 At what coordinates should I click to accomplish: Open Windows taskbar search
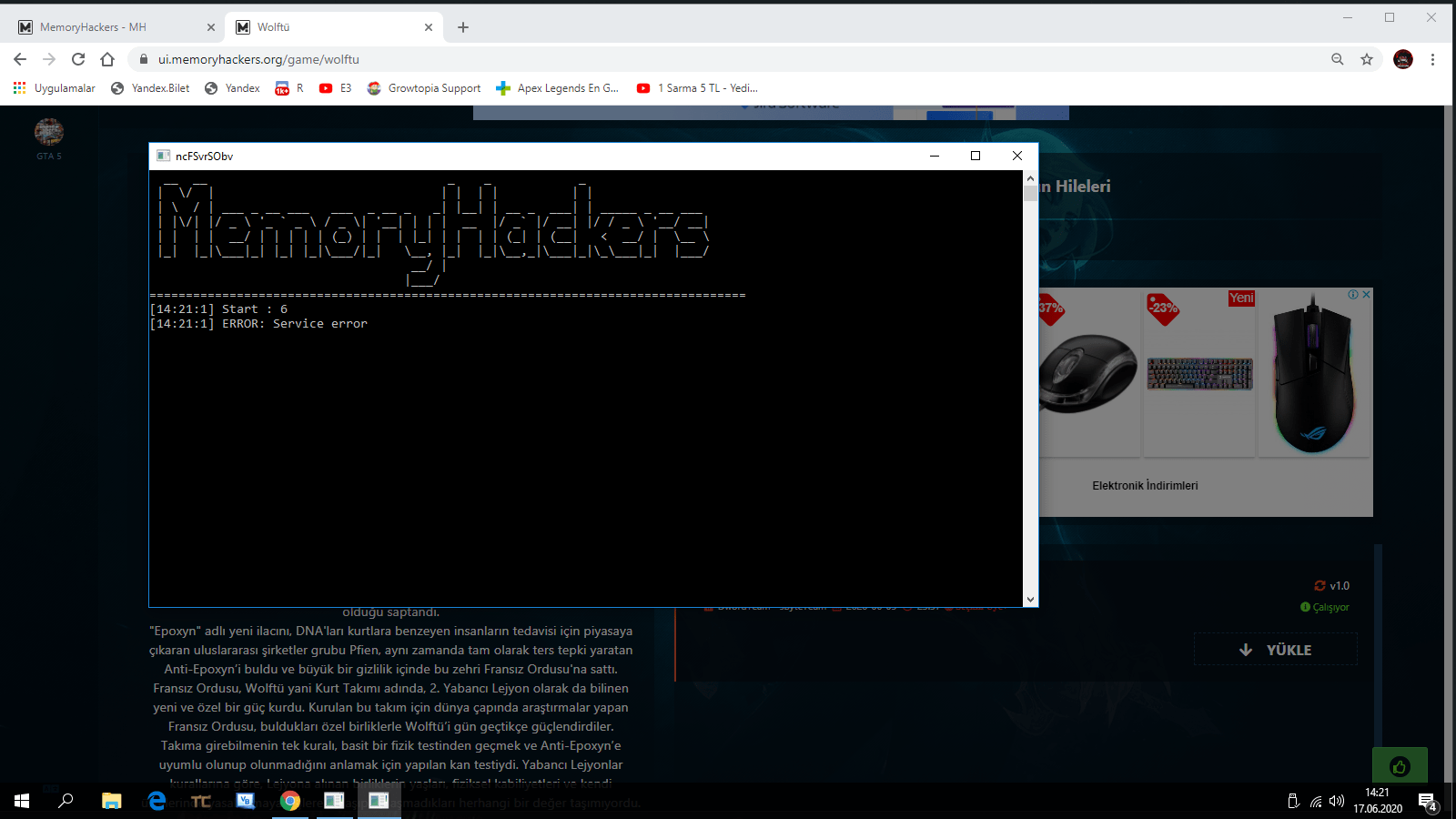tap(66, 801)
